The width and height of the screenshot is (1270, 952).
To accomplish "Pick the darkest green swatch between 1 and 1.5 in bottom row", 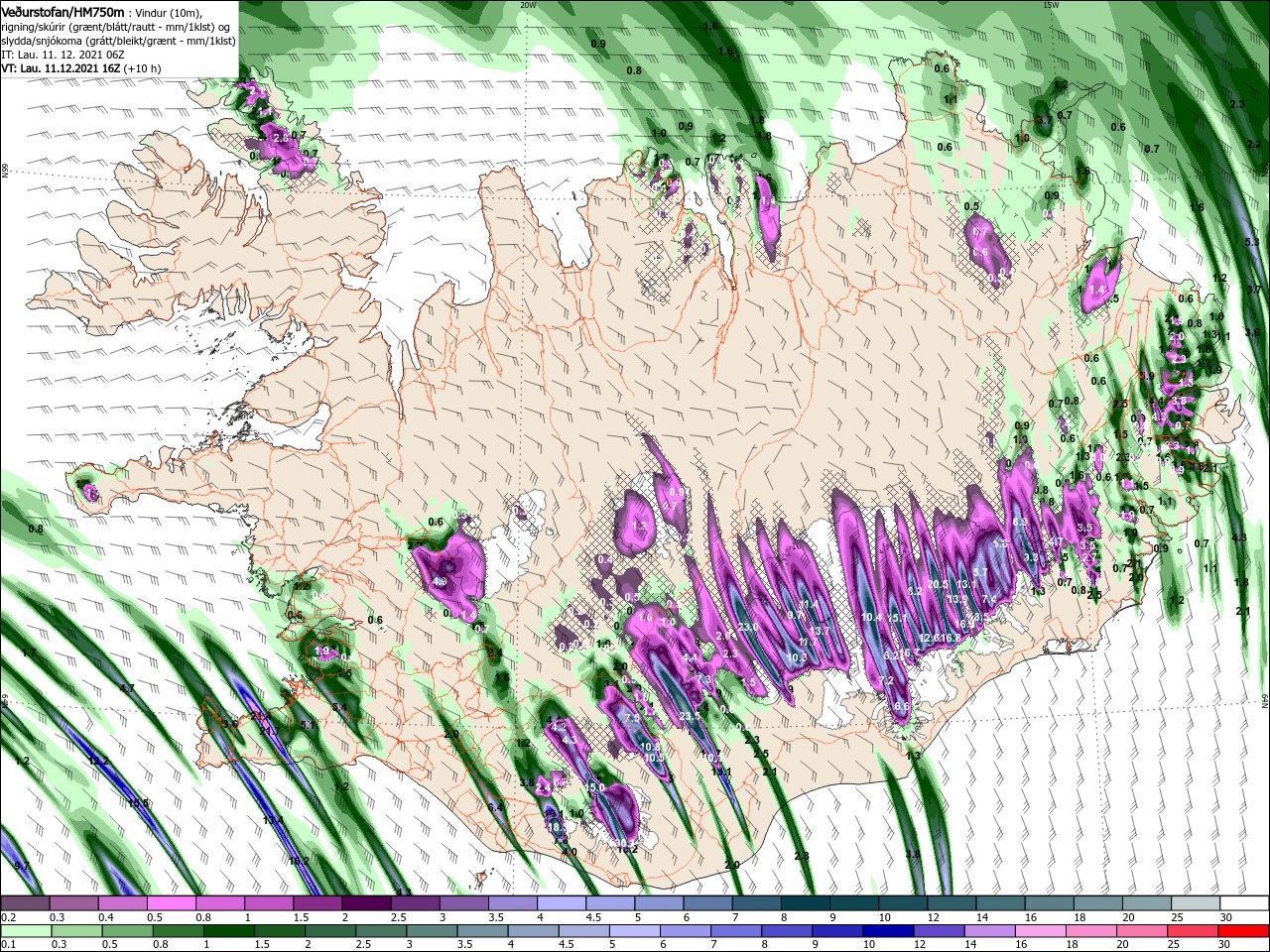I will [x=228, y=931].
